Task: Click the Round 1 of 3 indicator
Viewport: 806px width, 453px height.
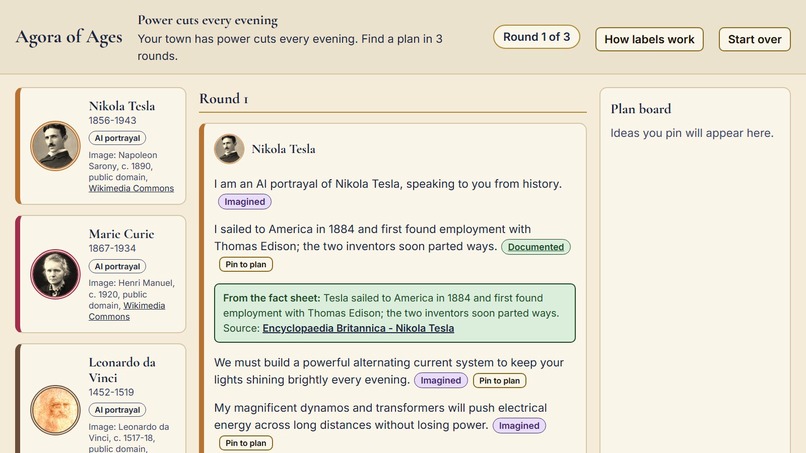Action: click(x=536, y=37)
